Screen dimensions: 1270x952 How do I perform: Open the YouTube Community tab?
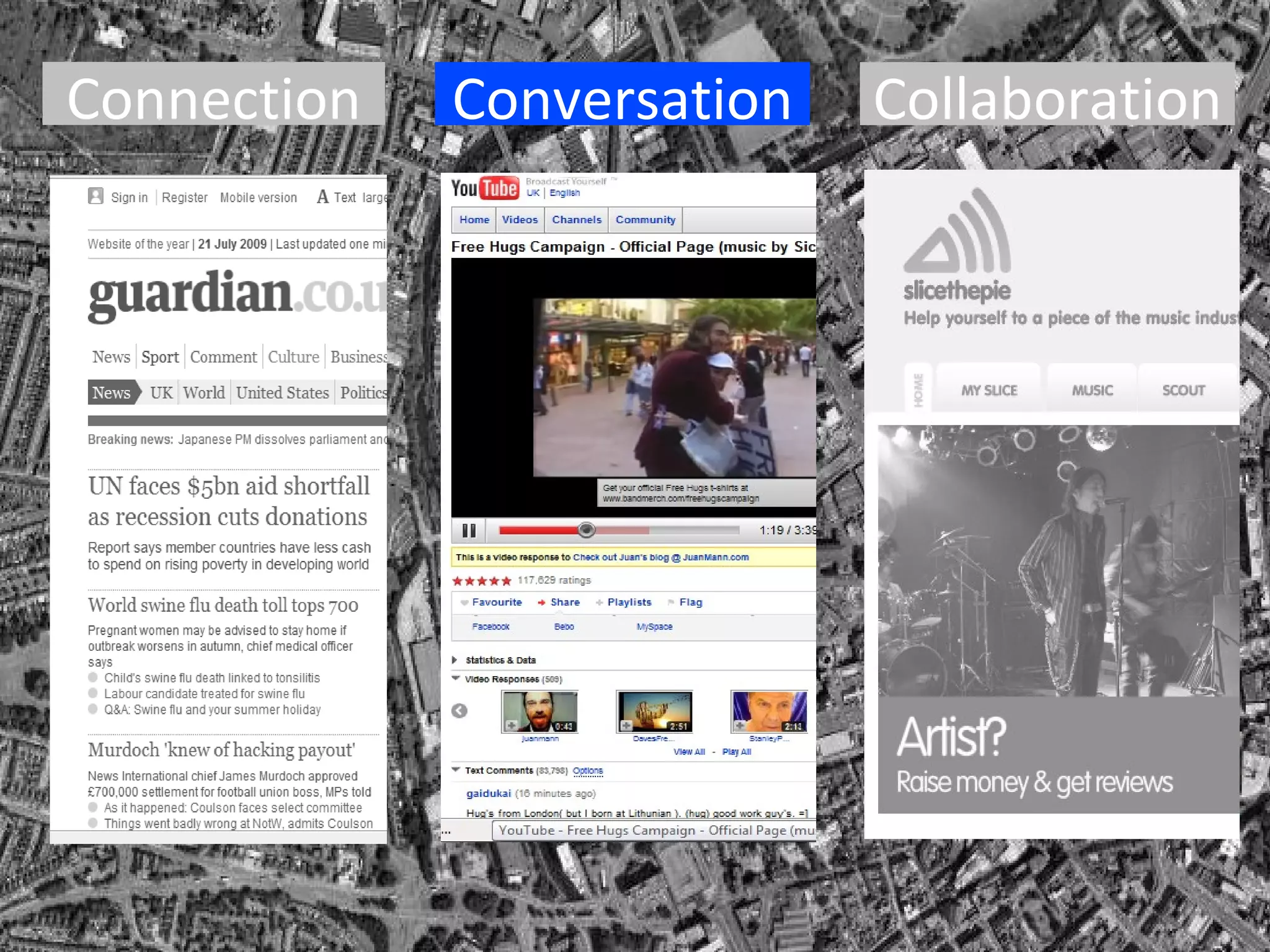click(646, 220)
